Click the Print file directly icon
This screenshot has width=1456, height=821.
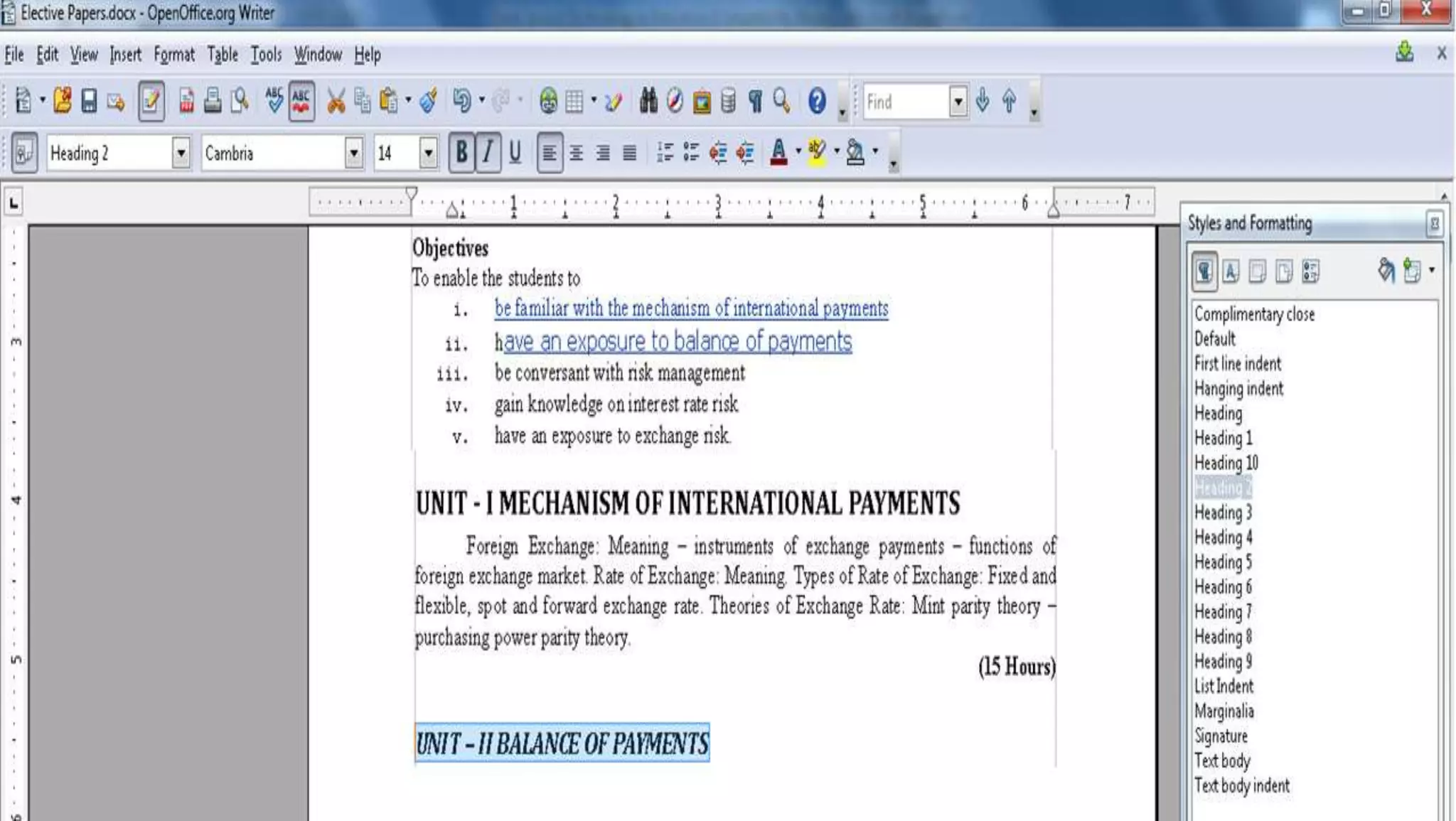(213, 101)
